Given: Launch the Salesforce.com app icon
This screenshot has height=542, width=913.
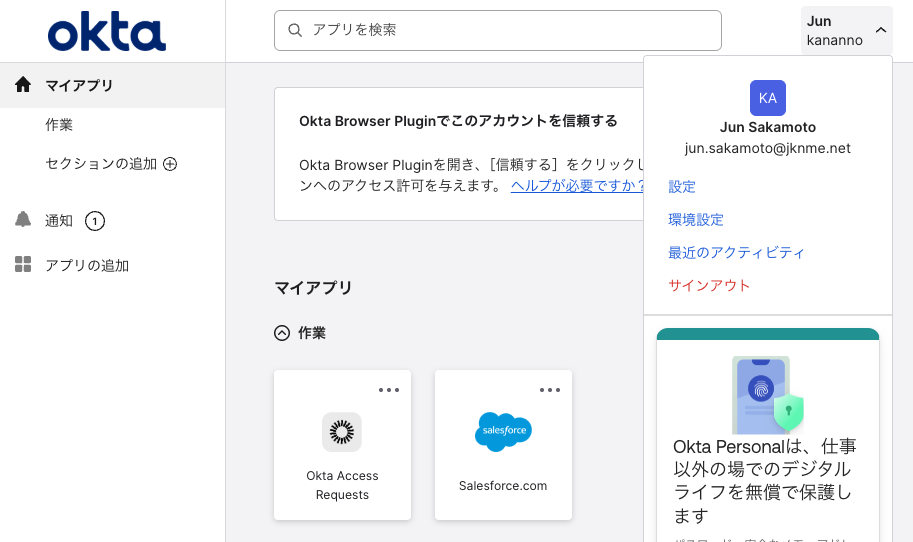Looking at the screenshot, I should (x=503, y=432).
